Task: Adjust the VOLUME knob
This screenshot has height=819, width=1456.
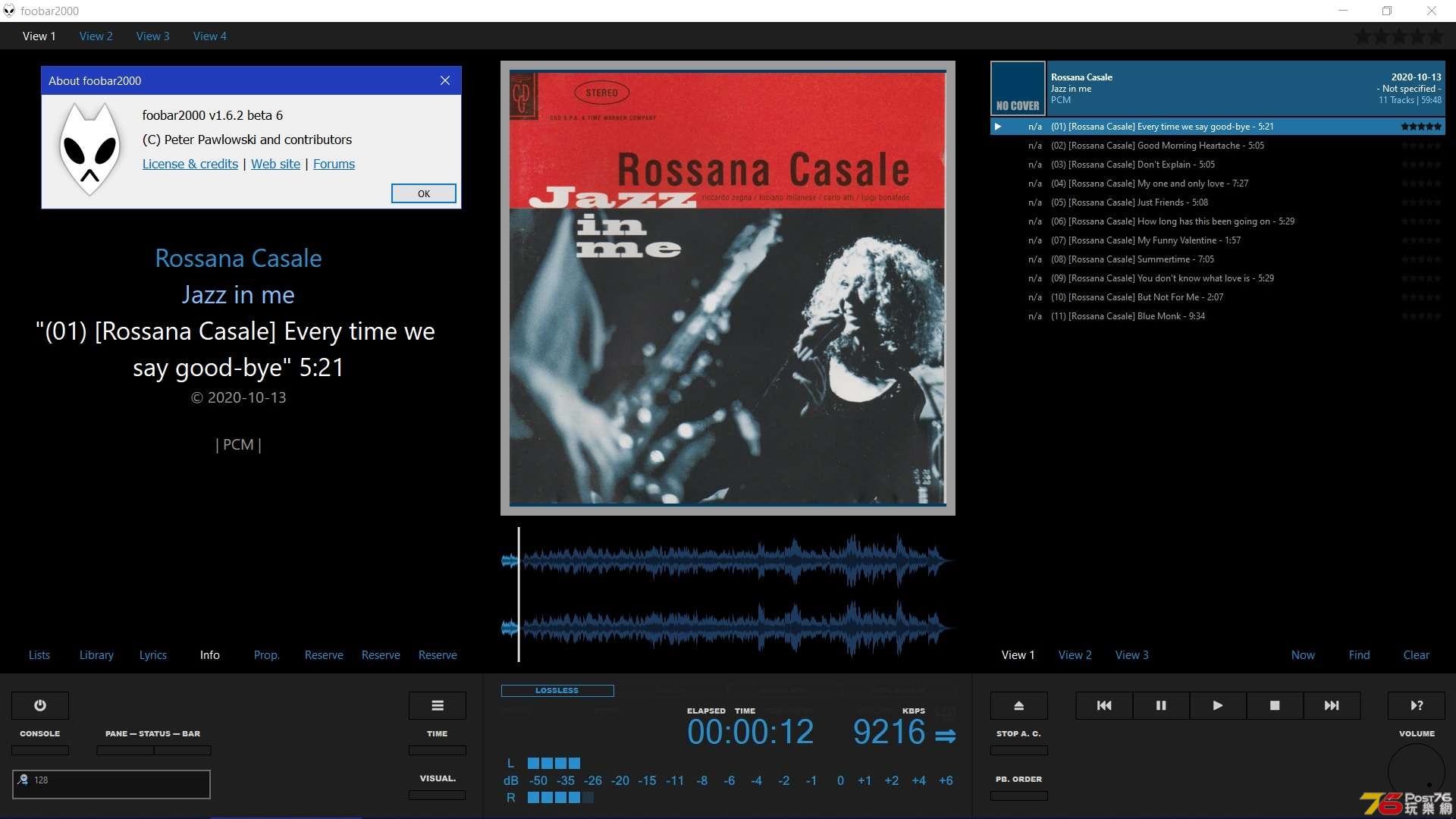Action: click(x=1417, y=772)
